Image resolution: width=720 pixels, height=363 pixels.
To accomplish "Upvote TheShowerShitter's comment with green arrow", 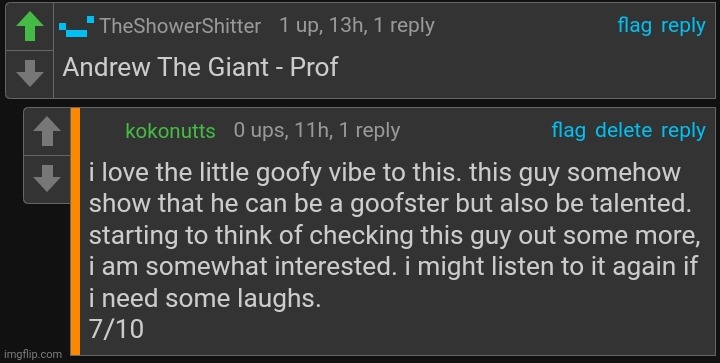I will pyautogui.click(x=30, y=27).
